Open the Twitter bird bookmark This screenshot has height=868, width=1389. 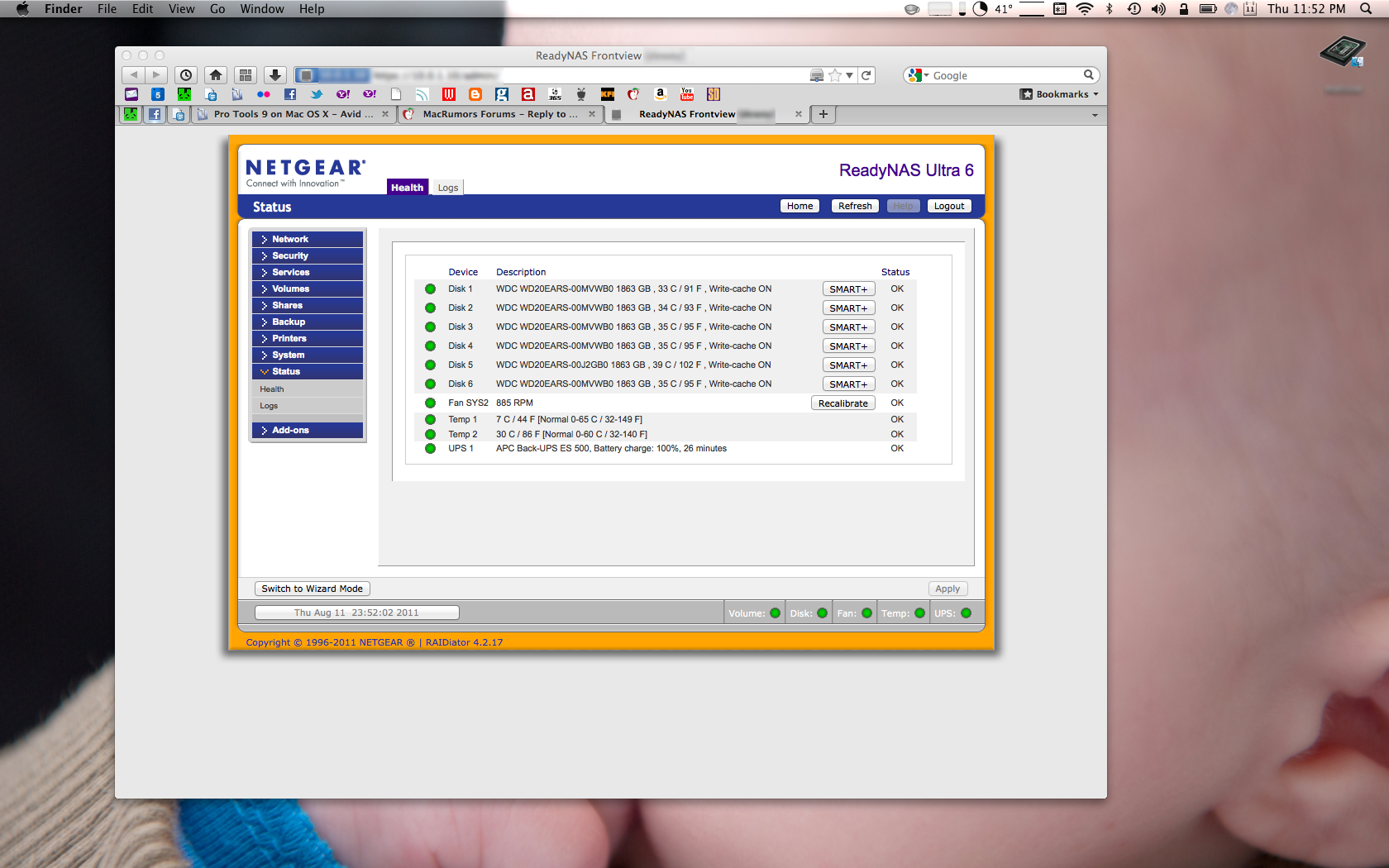317,94
